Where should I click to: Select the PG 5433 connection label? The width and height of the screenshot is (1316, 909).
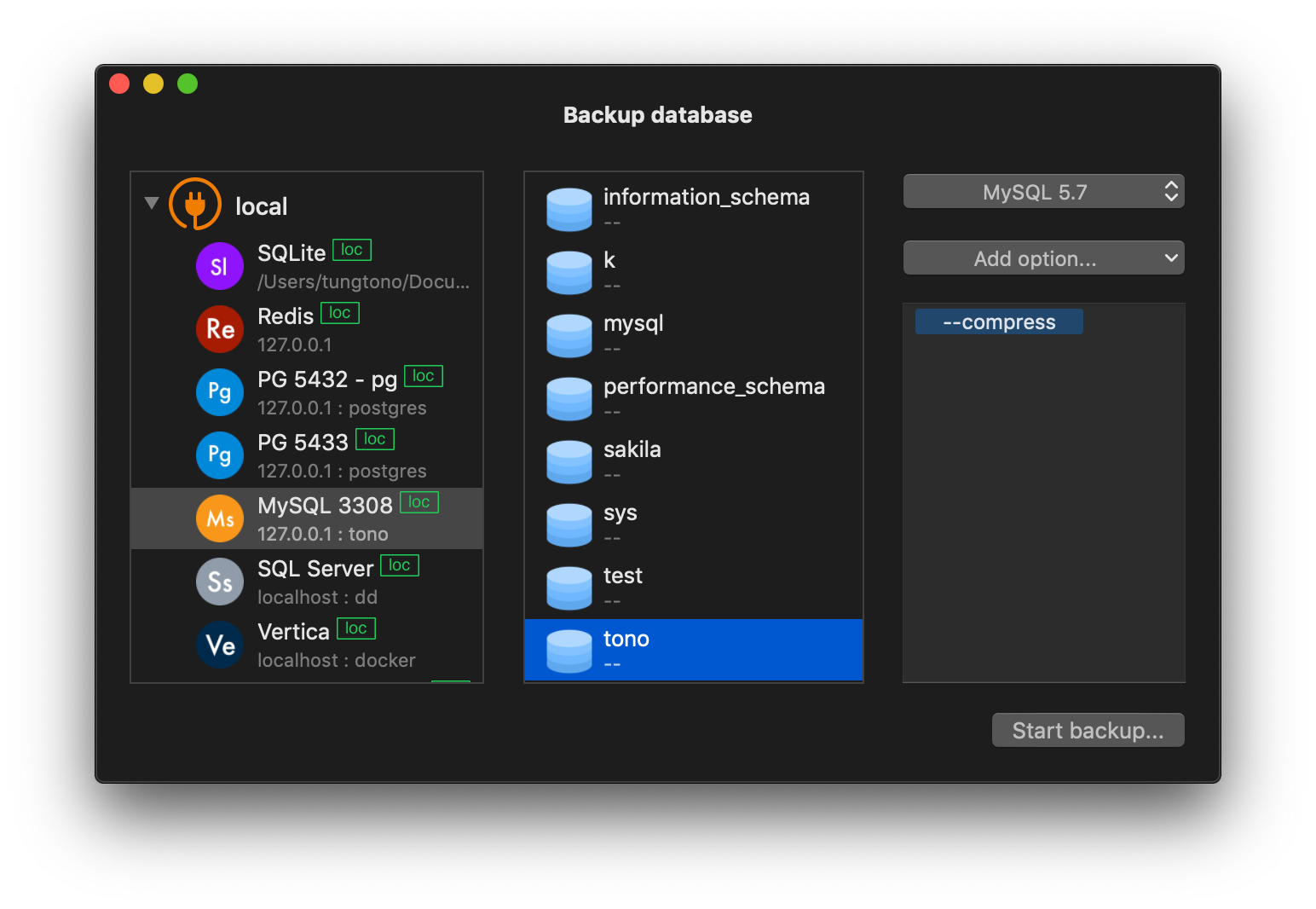coord(303,443)
